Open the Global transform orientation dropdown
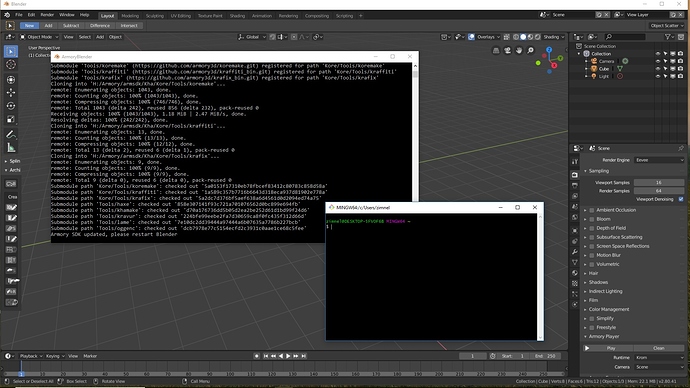The height and width of the screenshot is (388, 690). (x=252, y=37)
